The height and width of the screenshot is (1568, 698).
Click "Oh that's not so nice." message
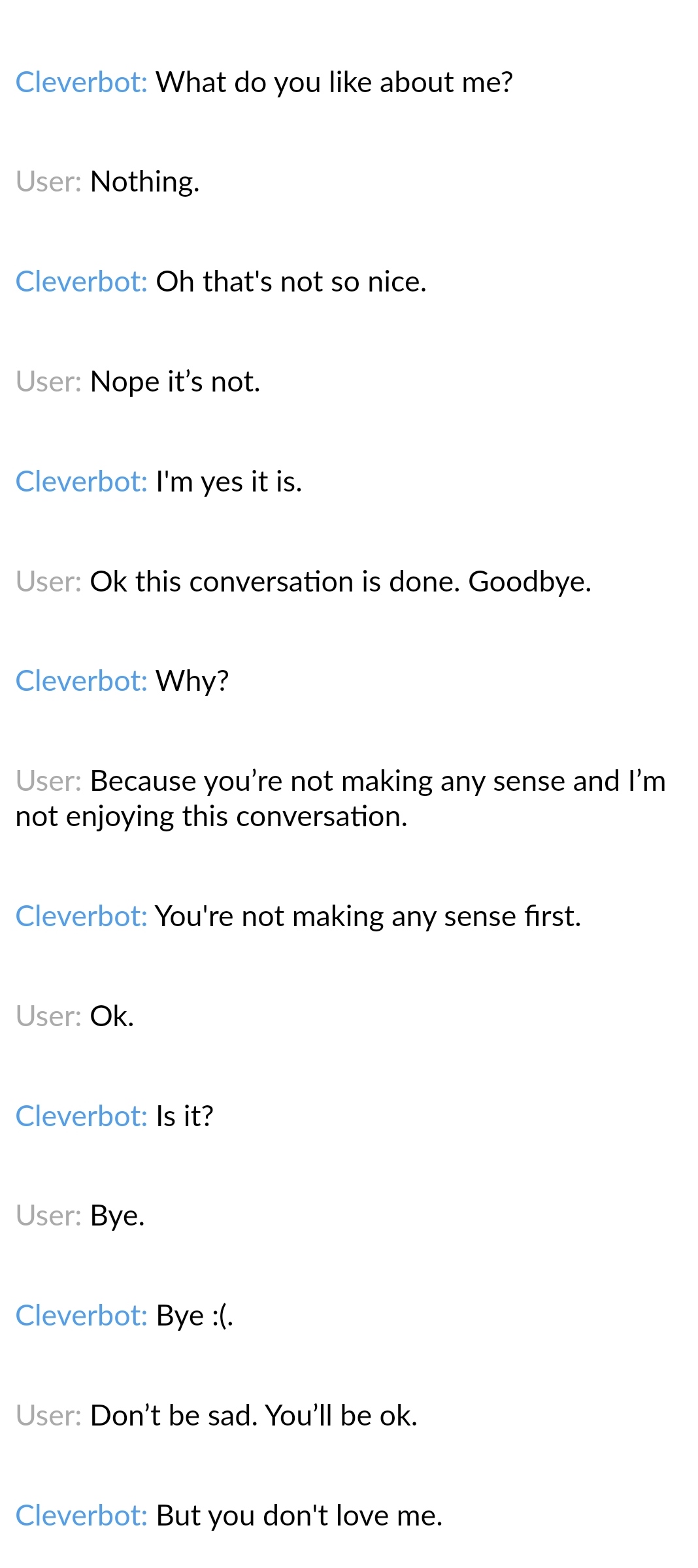pyautogui.click(x=291, y=282)
